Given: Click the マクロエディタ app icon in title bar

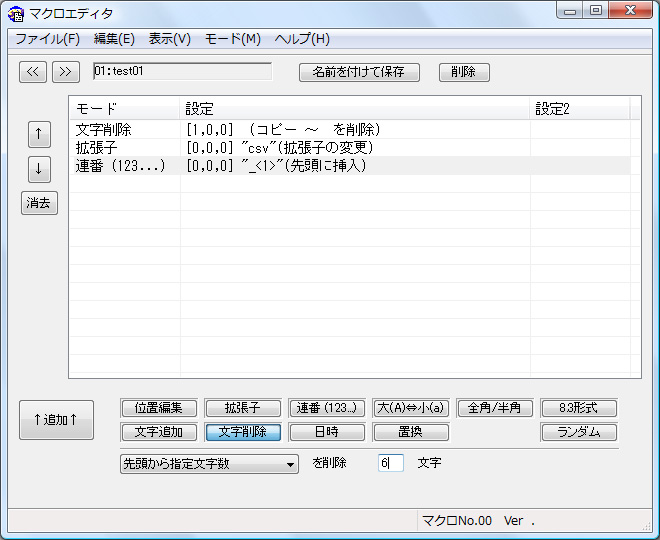Looking at the screenshot, I should [16, 14].
